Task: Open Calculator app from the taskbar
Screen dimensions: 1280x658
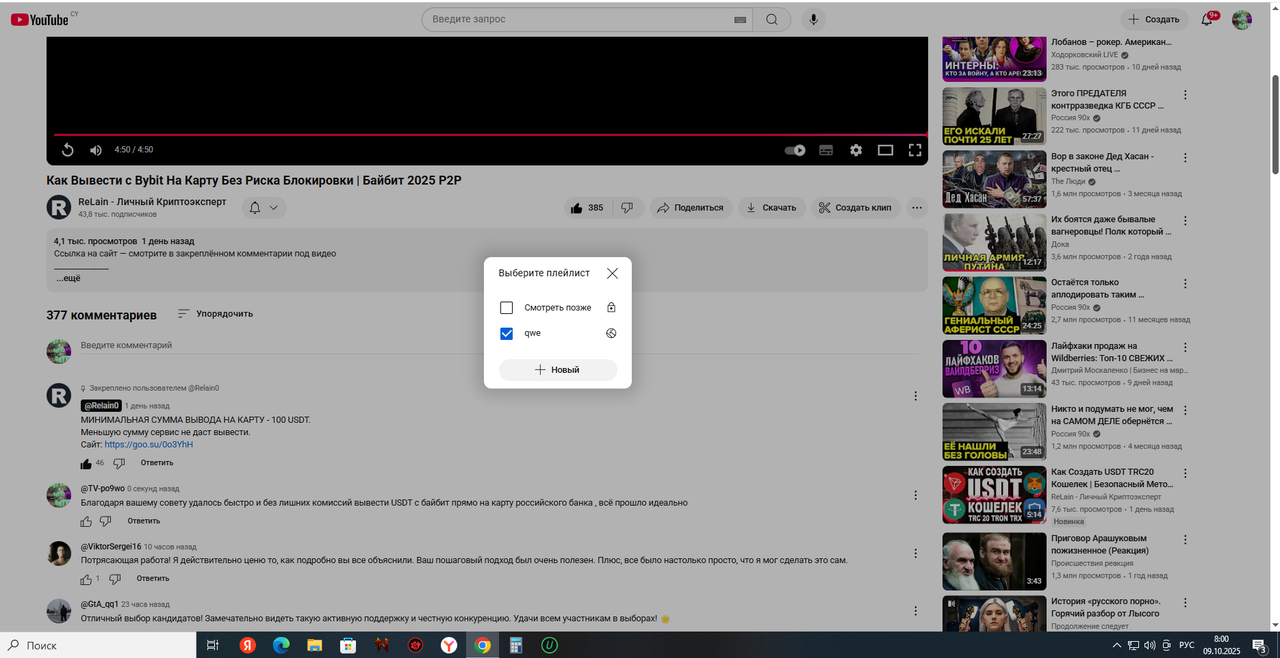Action: [x=516, y=645]
